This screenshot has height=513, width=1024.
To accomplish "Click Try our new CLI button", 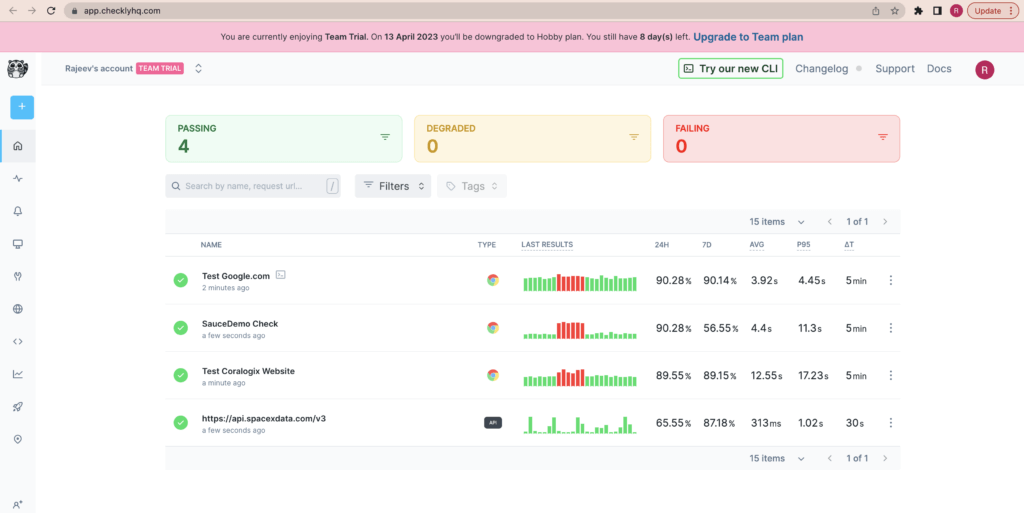I will click(730, 69).
